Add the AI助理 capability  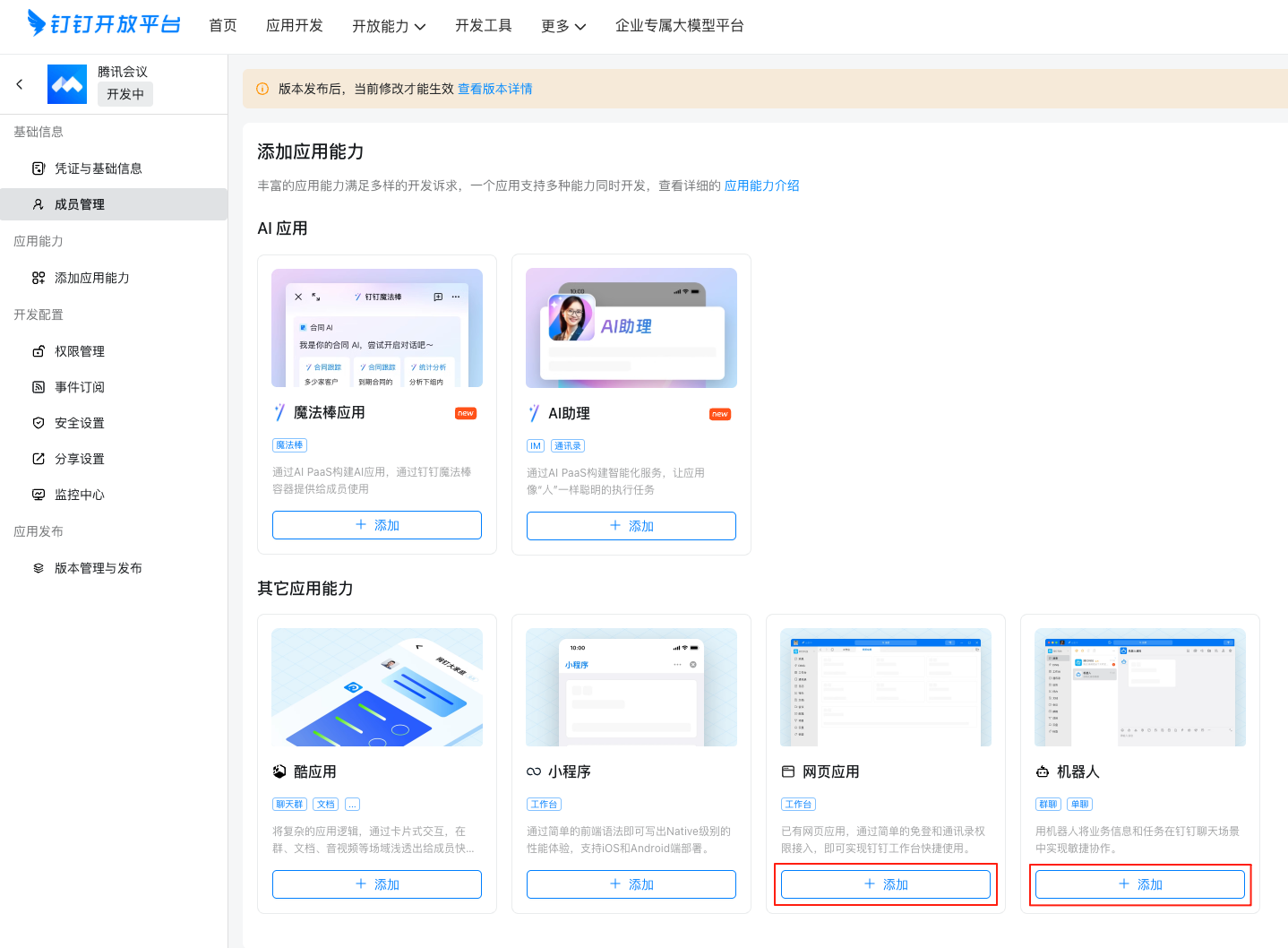[631, 526]
